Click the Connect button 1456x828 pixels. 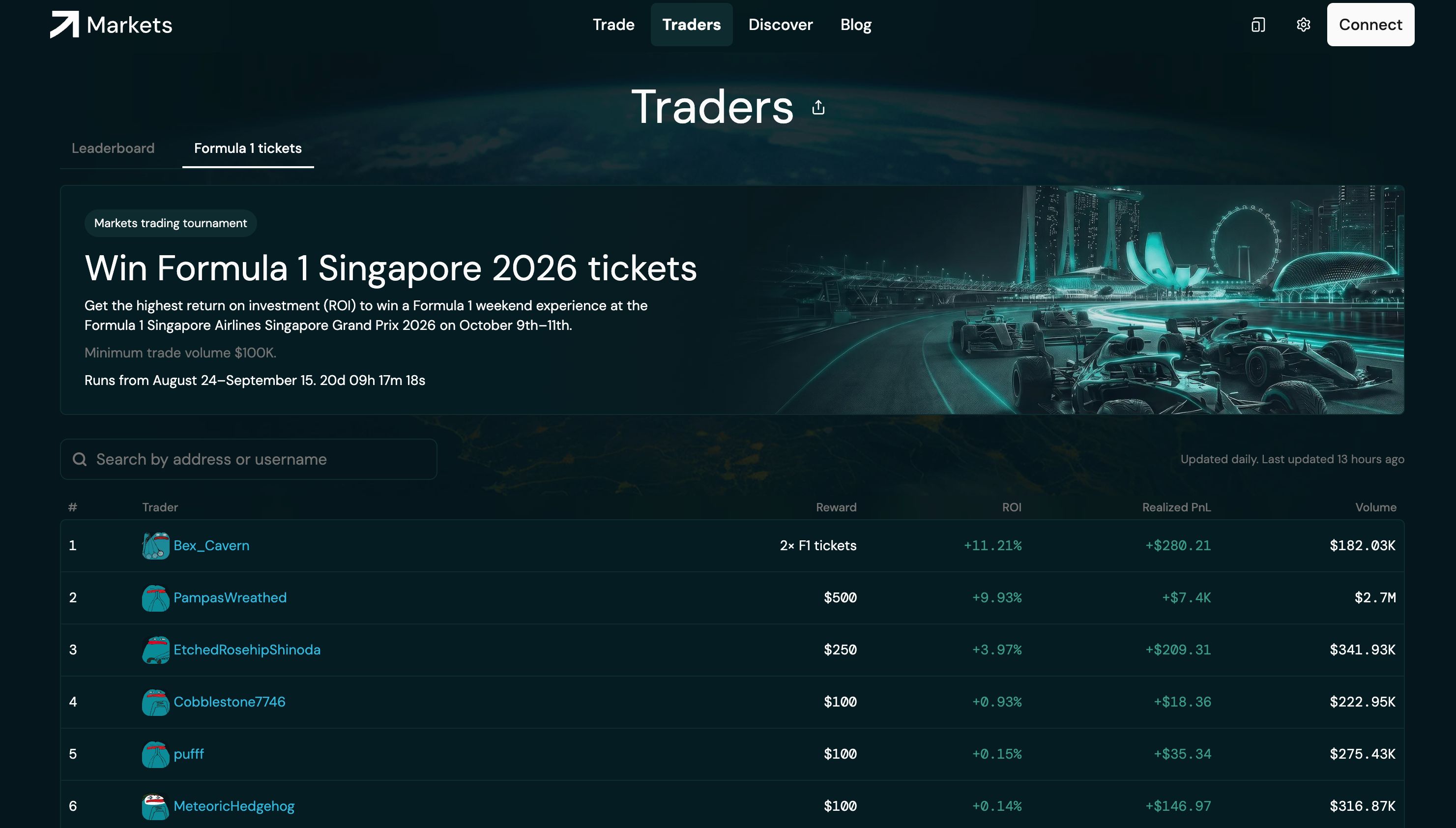point(1370,25)
